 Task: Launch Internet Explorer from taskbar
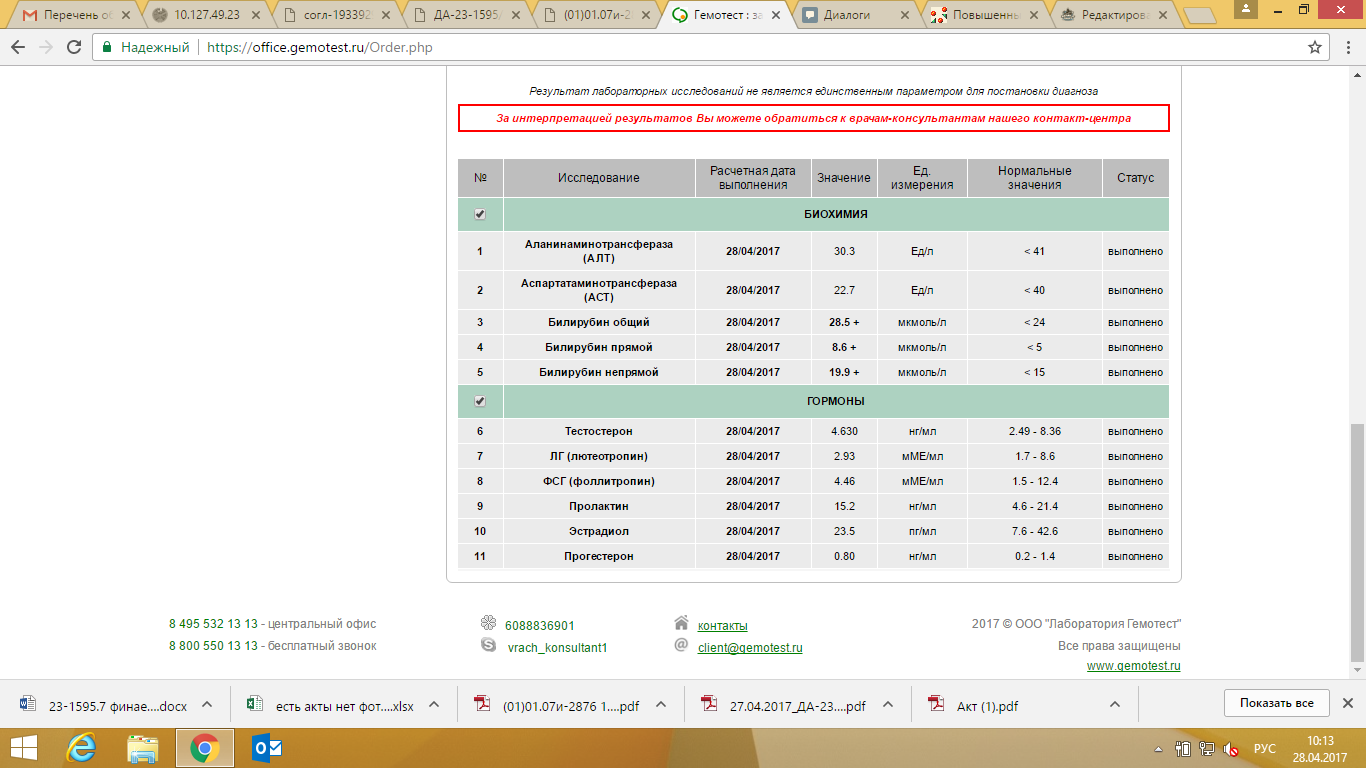[x=81, y=748]
